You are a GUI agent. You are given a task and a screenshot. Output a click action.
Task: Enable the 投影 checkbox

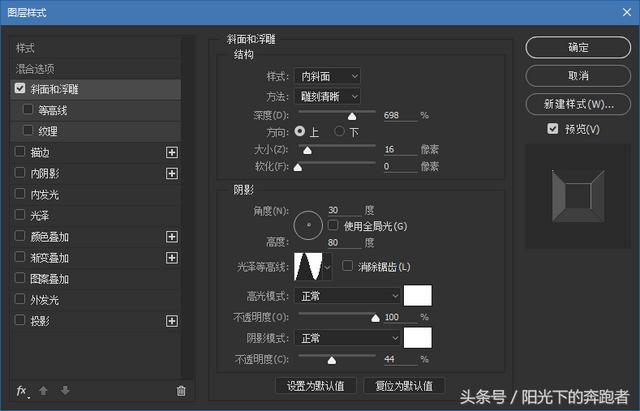coord(20,320)
